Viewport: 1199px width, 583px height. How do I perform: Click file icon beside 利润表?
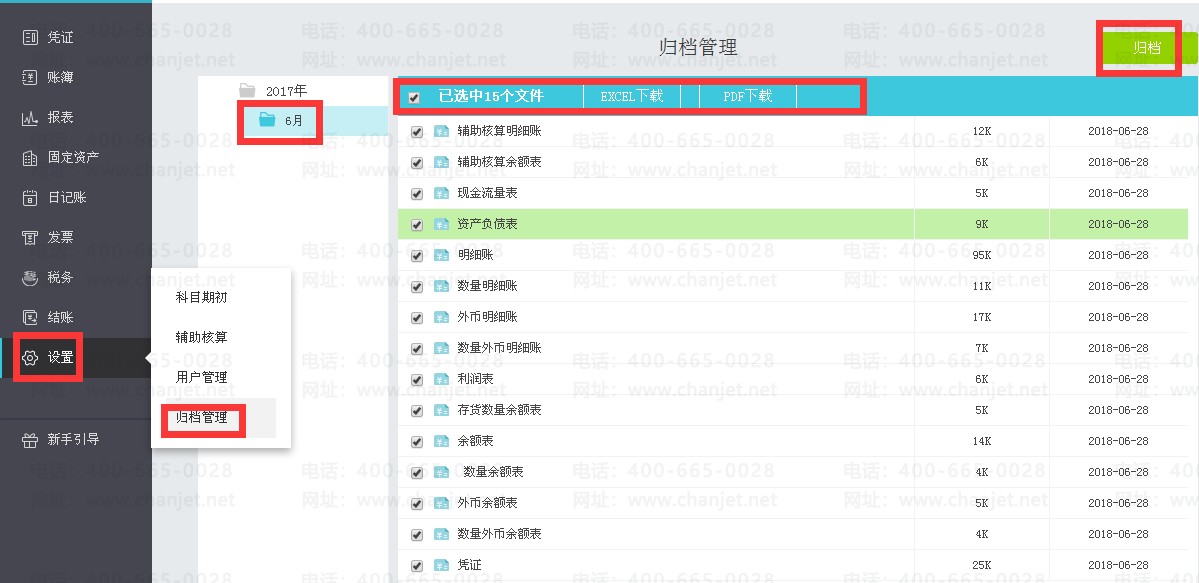(x=441, y=379)
